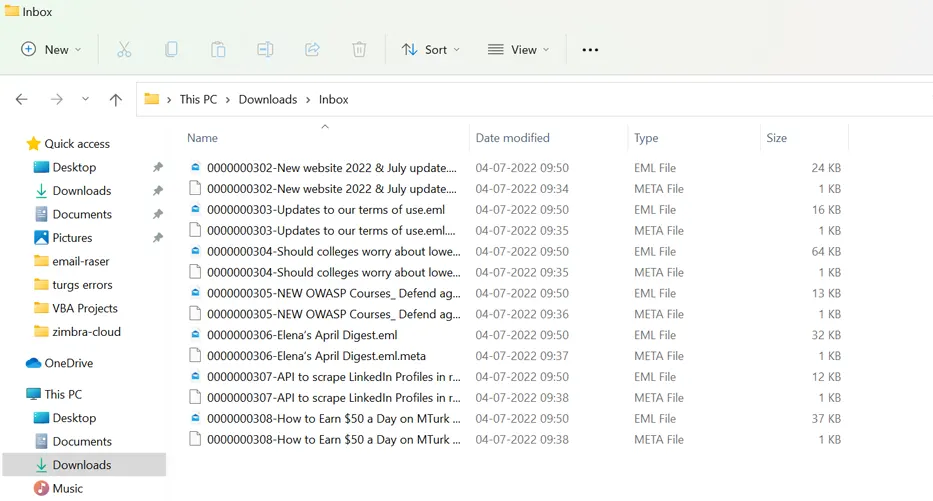The width and height of the screenshot is (933, 501).
Task: Select 0000000307 API scrape LinkedIn META file
Action: 334,397
